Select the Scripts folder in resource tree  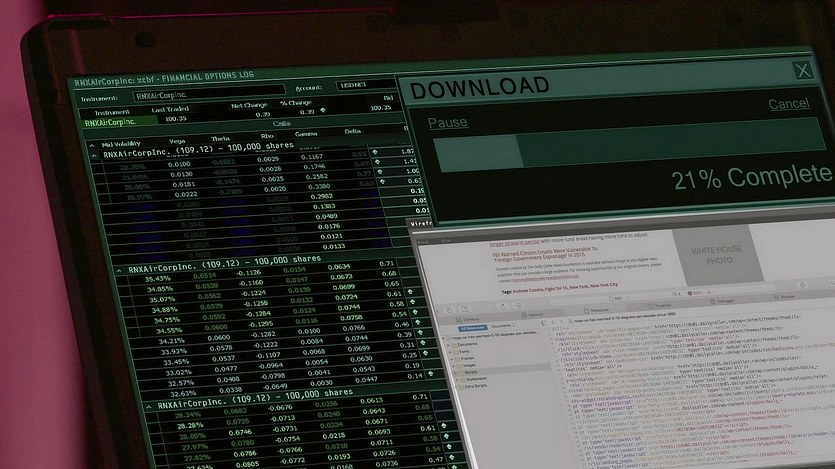(x=471, y=372)
